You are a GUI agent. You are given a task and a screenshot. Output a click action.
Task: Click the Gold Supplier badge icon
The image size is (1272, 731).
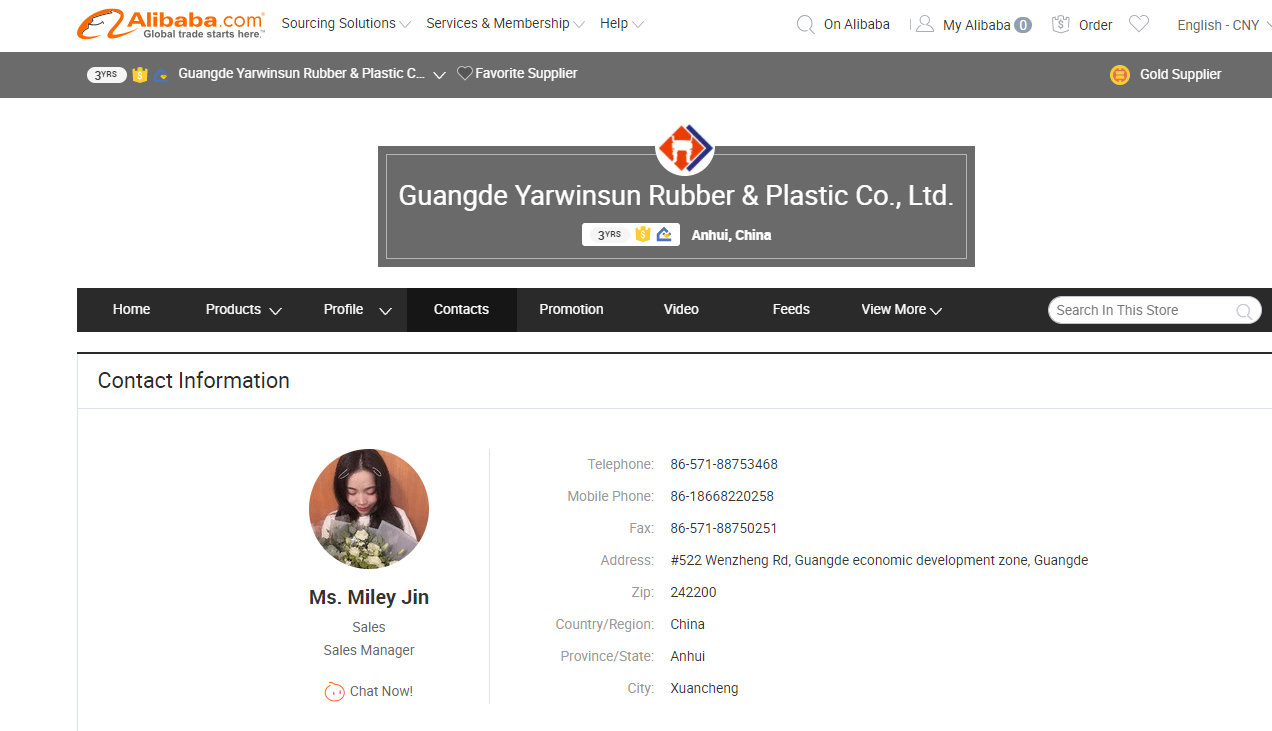[x=1120, y=74]
